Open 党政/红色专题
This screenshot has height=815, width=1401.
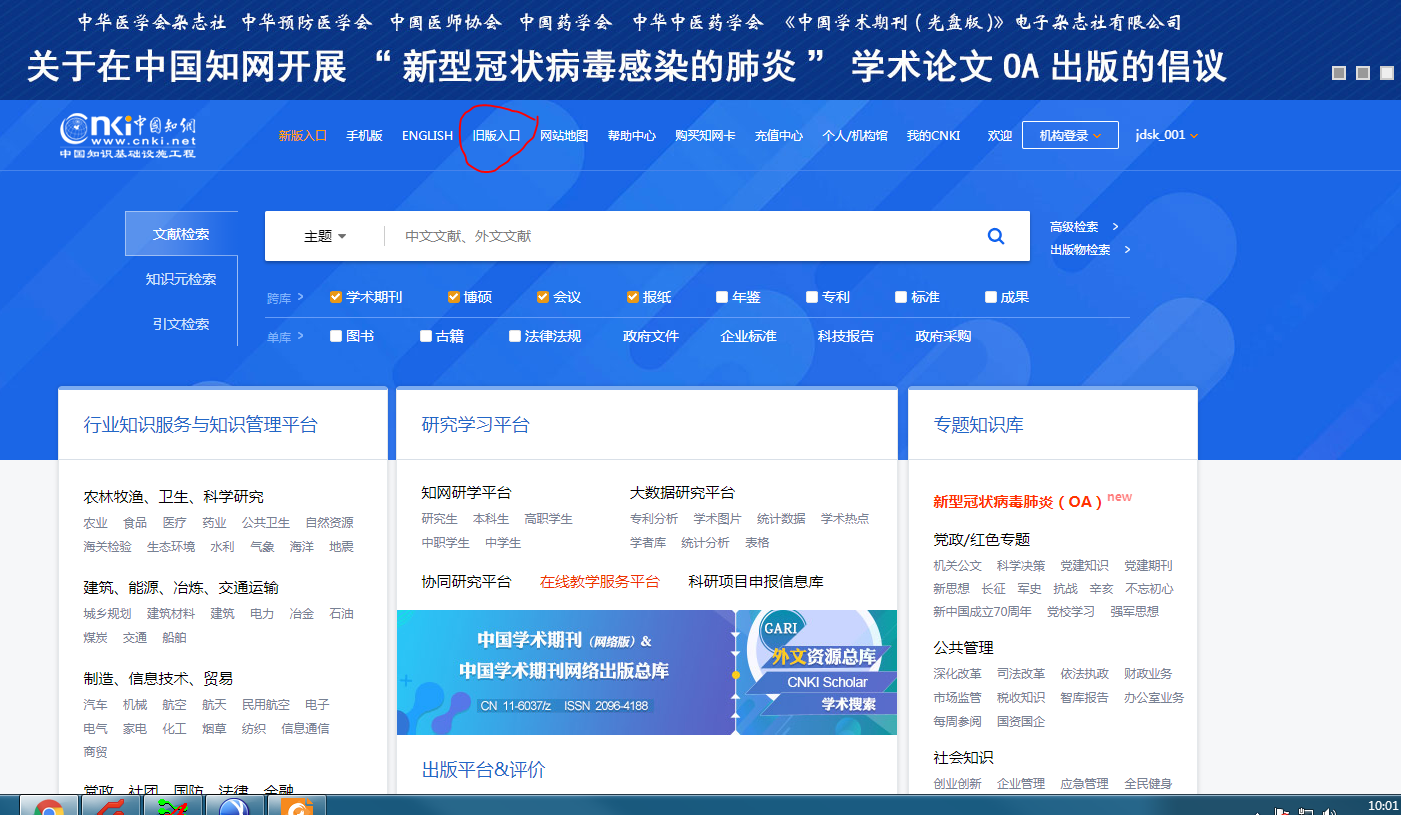(x=981, y=539)
